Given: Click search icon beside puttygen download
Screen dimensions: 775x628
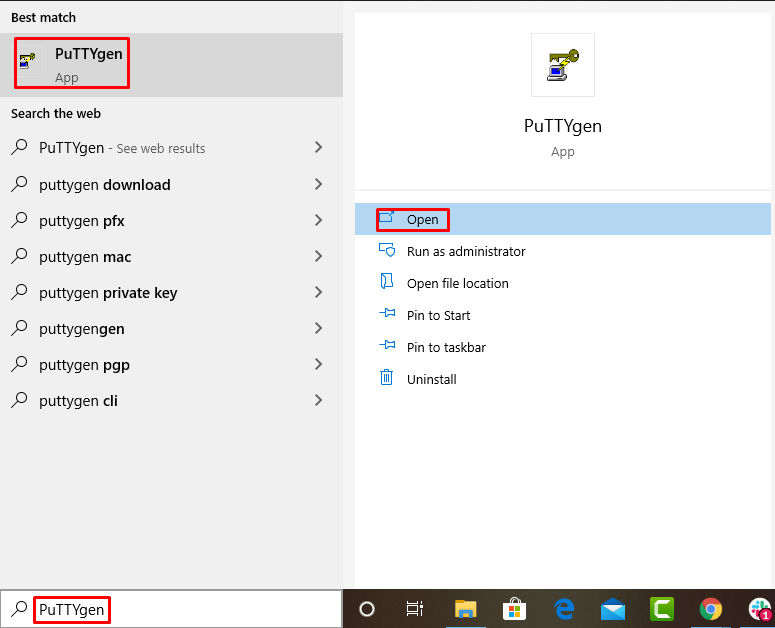Looking at the screenshot, I should [19, 184].
